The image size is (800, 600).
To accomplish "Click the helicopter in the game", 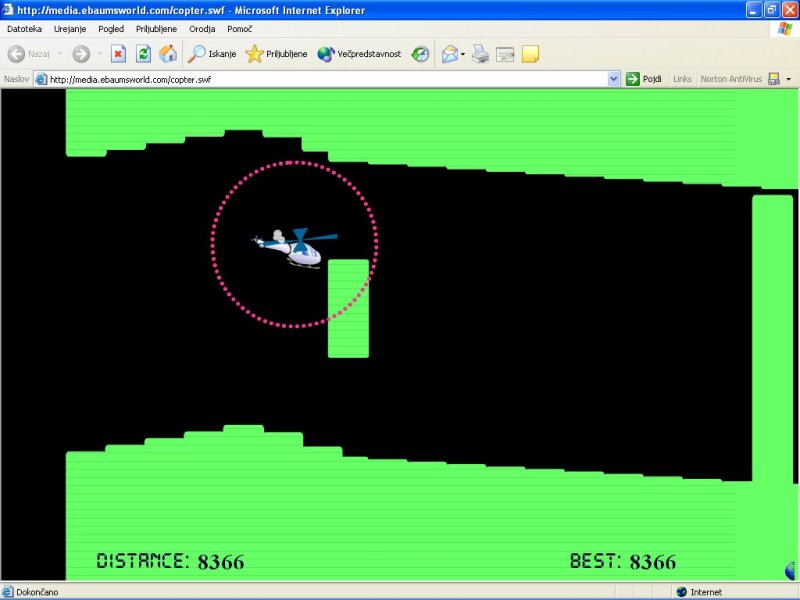I will (x=295, y=247).
